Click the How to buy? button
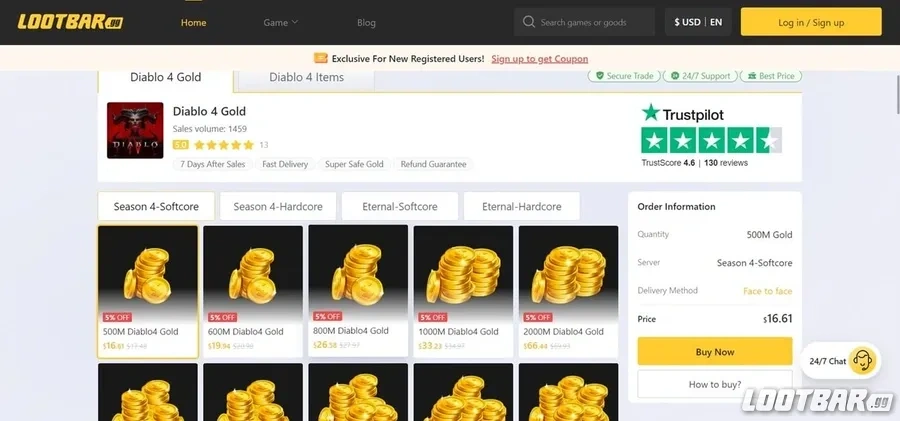The width and height of the screenshot is (900, 421). 715,384
